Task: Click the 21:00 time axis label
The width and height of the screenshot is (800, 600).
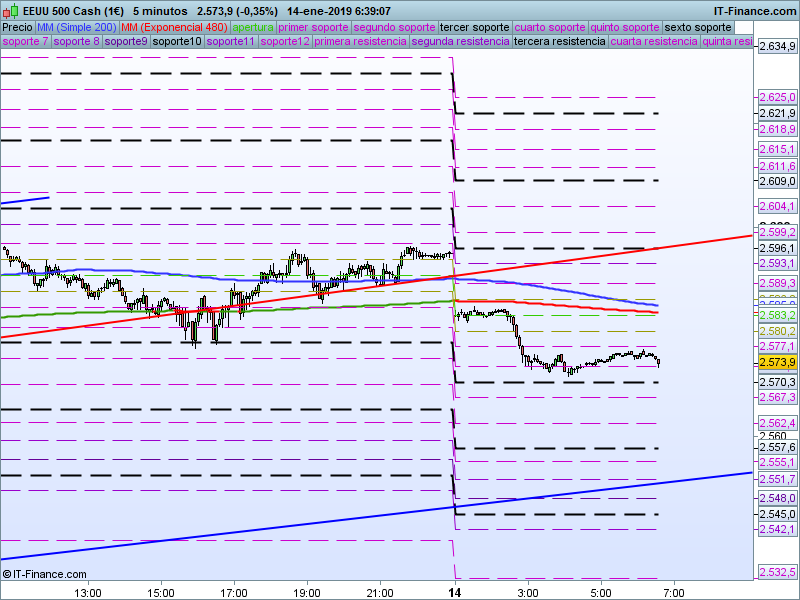Action: [380, 593]
